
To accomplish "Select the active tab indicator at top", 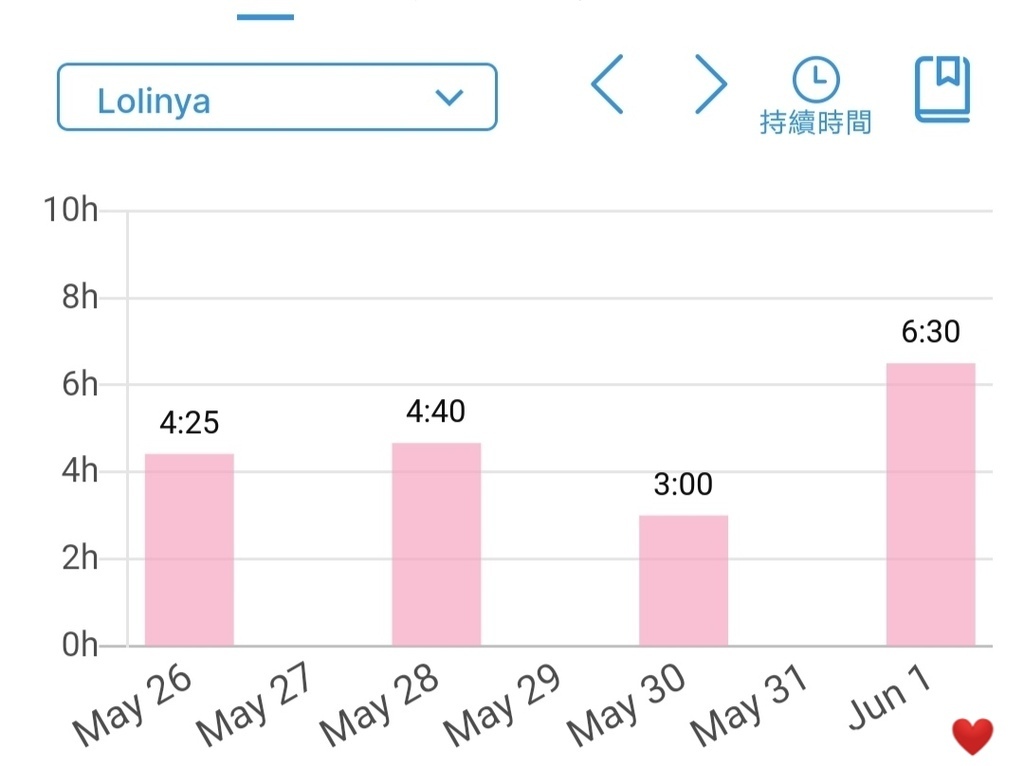I will pos(265,16).
